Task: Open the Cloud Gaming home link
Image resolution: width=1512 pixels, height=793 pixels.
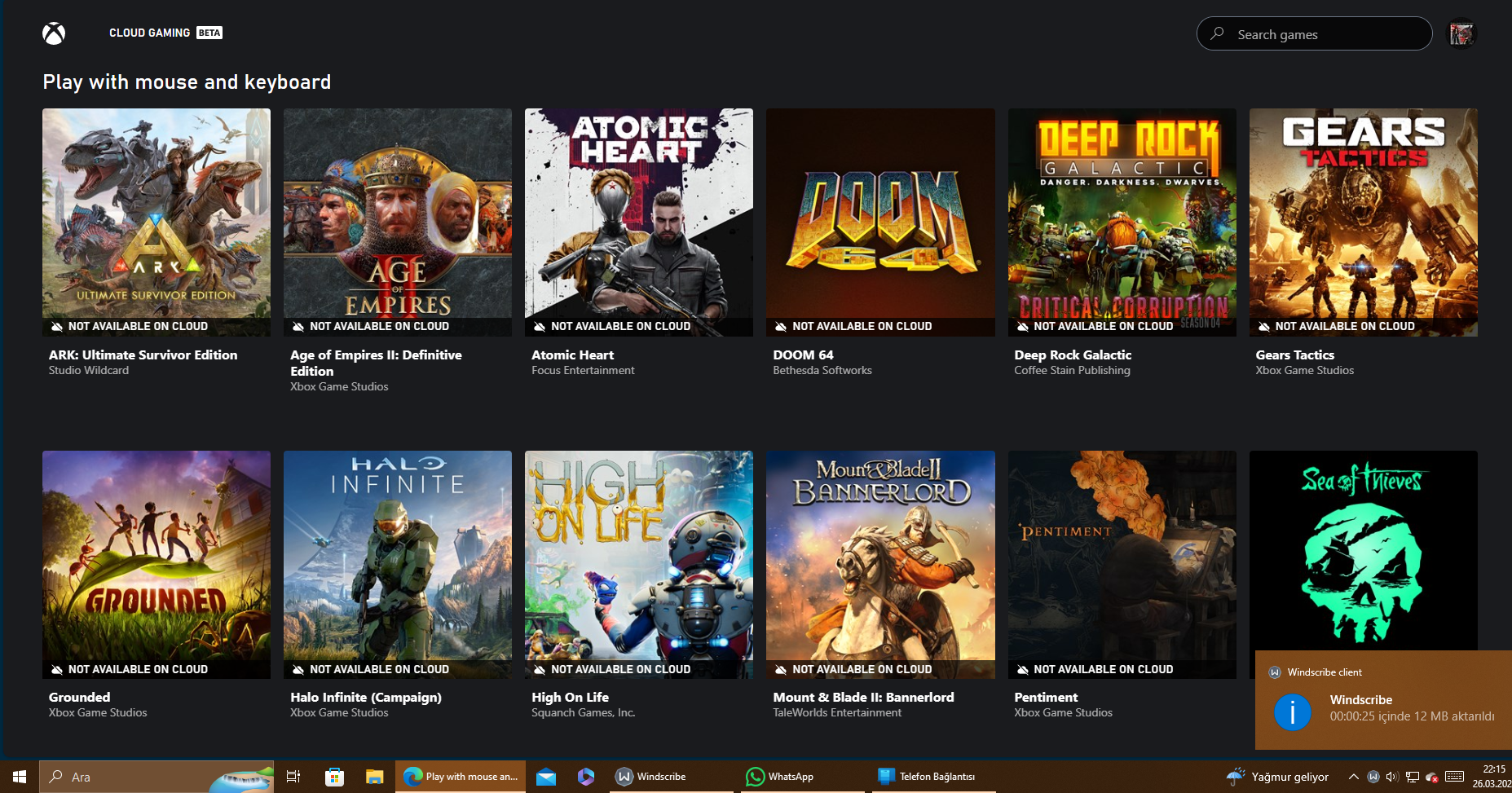Action: 165,33
